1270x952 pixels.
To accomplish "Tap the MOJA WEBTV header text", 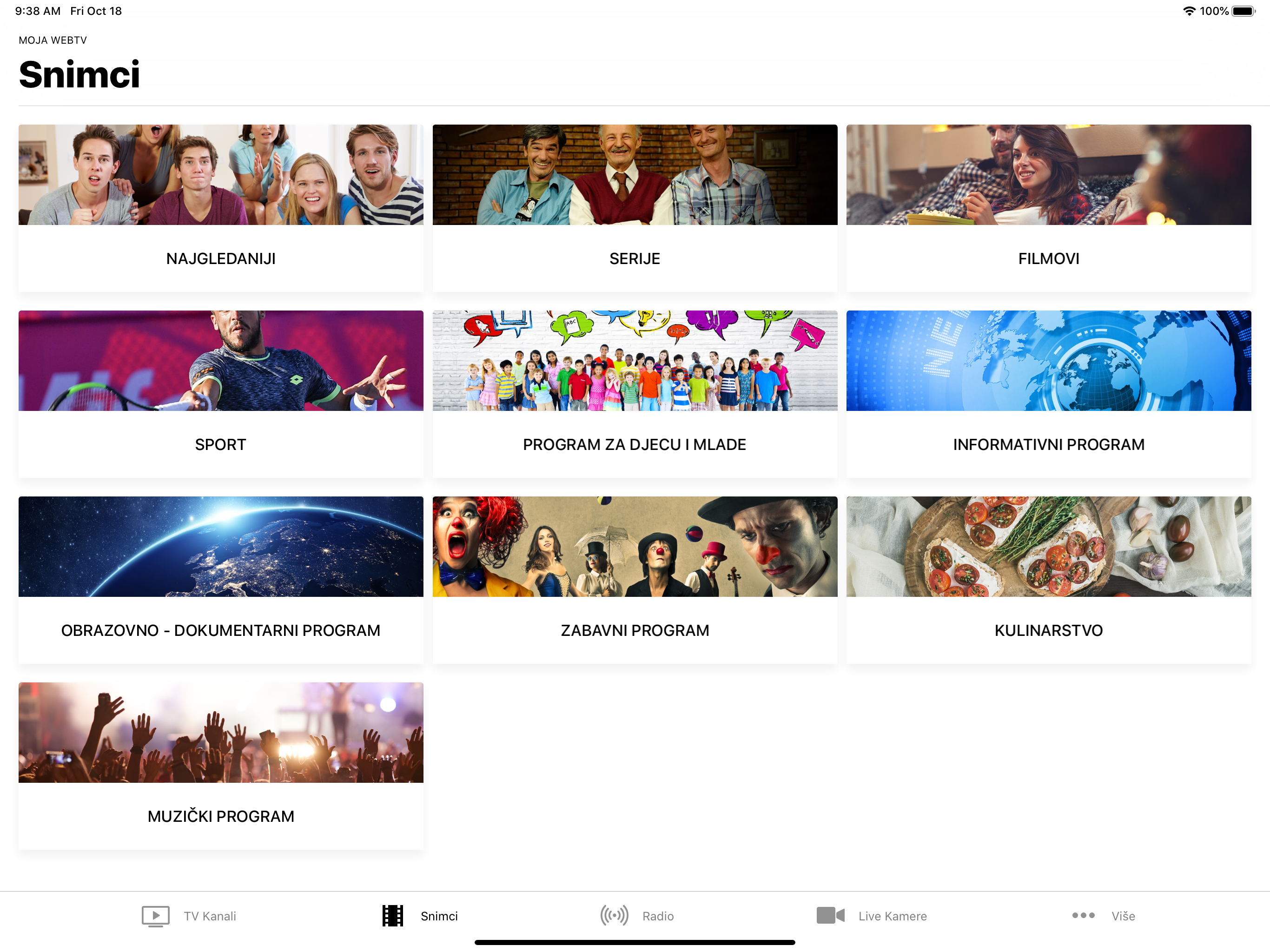I will tap(53, 40).
